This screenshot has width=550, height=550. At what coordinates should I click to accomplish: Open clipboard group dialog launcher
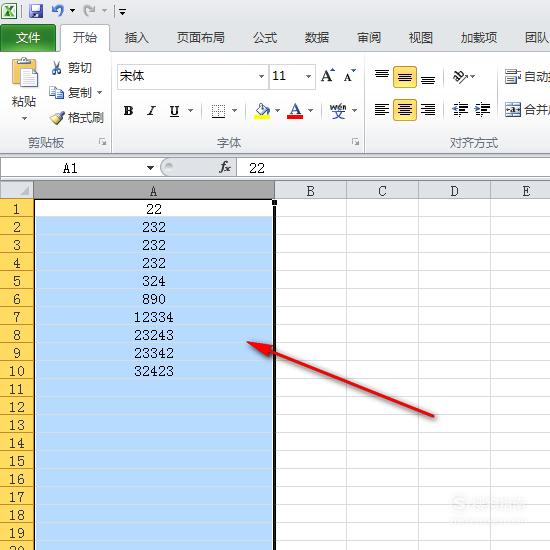103,142
